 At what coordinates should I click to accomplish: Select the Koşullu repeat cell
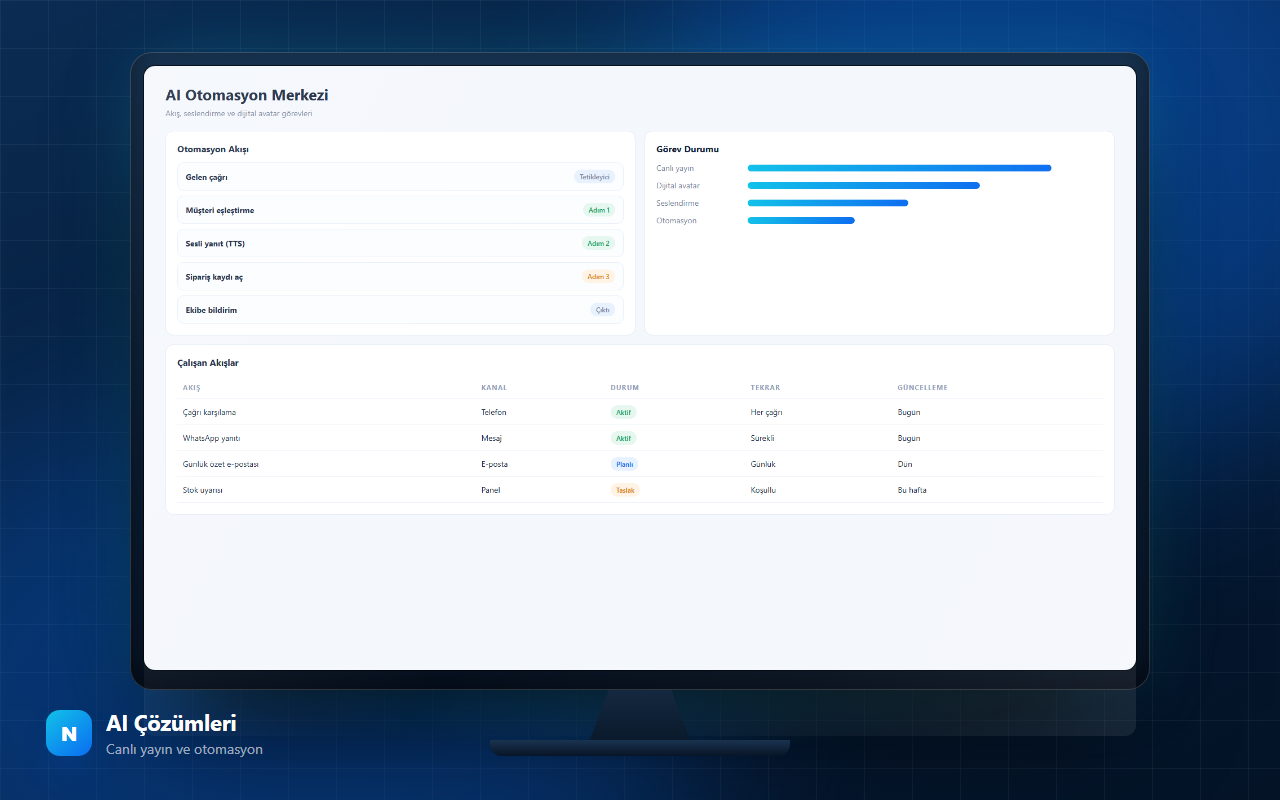pos(763,490)
